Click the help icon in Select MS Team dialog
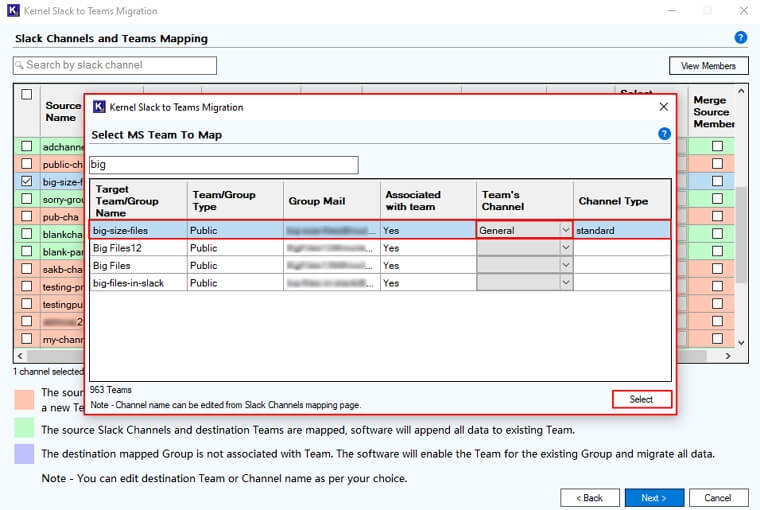This screenshot has width=760, height=510. [664, 134]
